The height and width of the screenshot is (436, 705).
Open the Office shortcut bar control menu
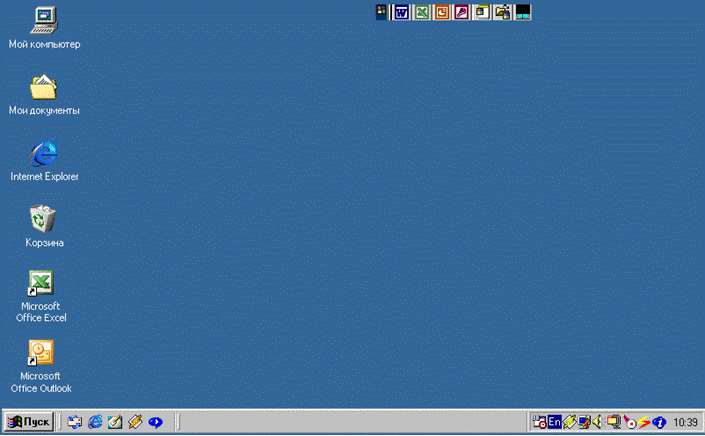pyautogui.click(x=381, y=12)
